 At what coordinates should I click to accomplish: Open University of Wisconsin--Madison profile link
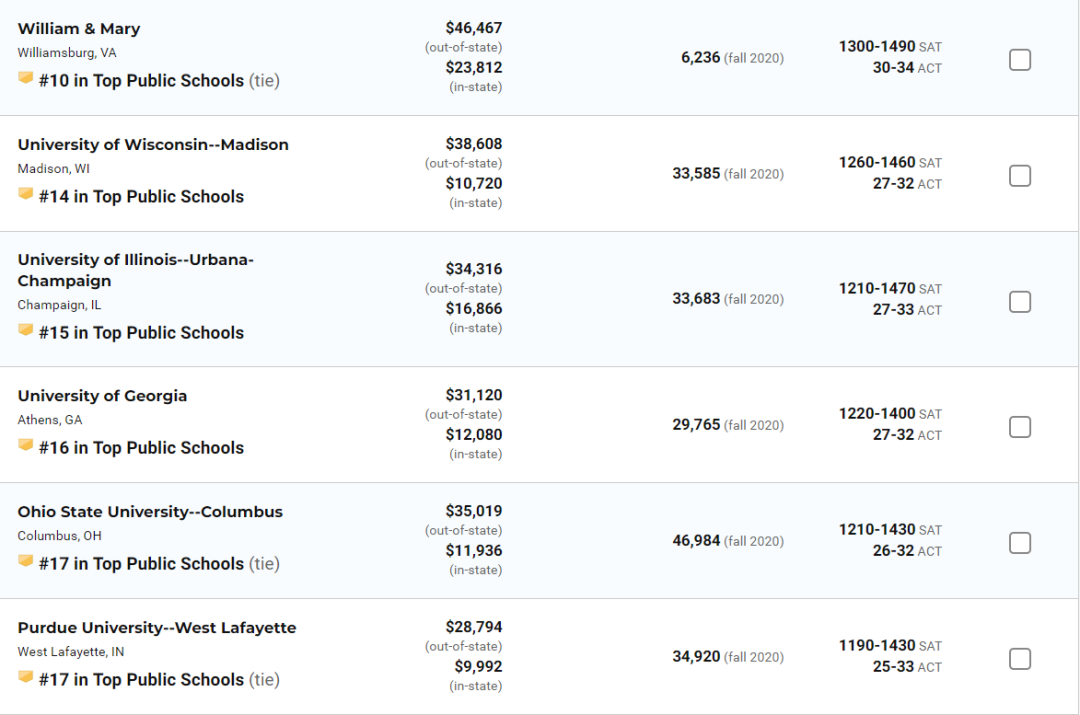coord(153,145)
